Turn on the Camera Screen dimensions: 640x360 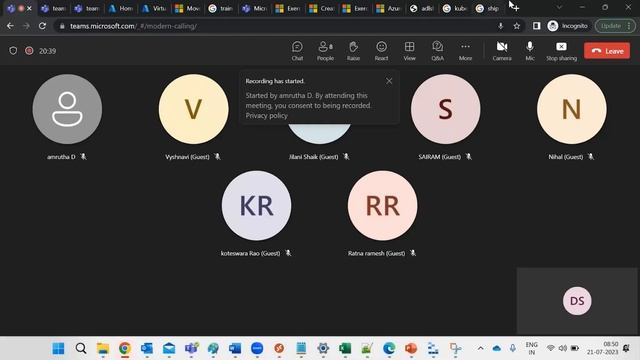(502, 51)
